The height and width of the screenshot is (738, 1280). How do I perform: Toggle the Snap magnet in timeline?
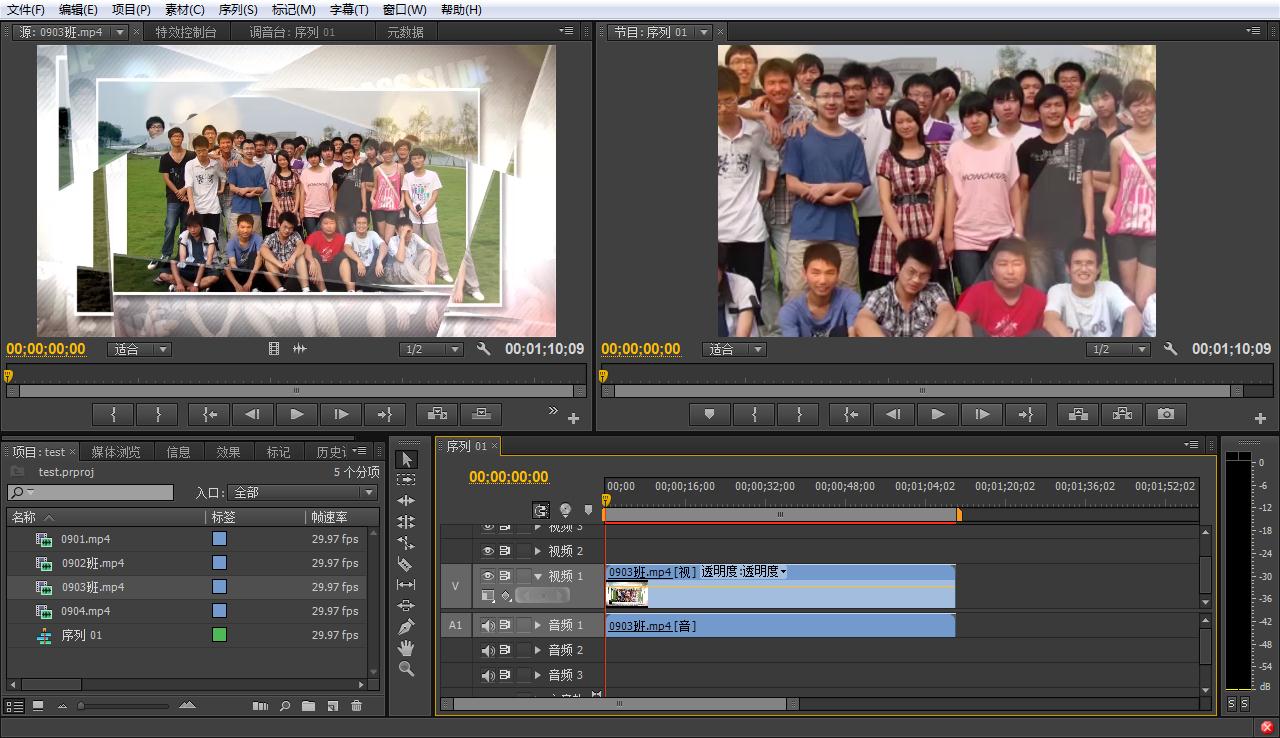541,511
